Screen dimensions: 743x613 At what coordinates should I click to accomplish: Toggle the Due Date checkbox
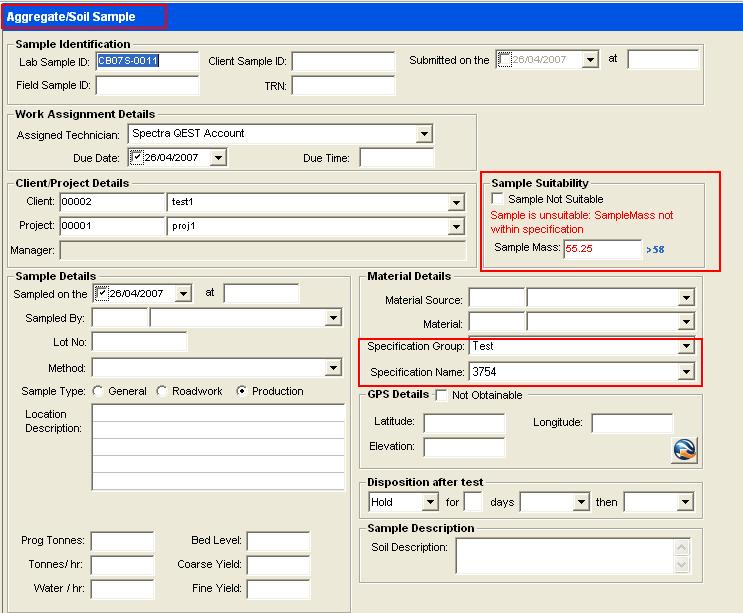[137, 158]
